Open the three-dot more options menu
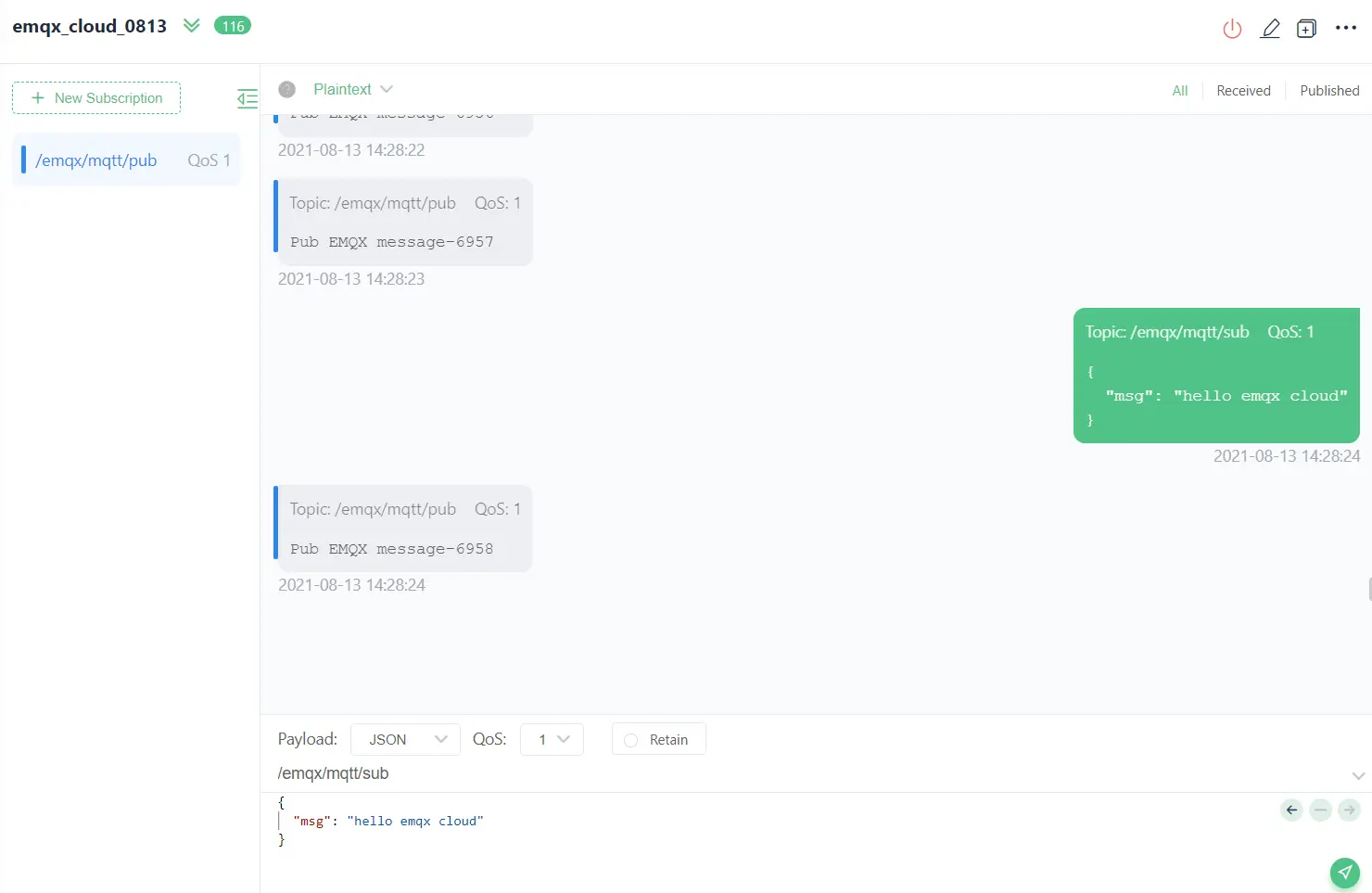 [1346, 28]
